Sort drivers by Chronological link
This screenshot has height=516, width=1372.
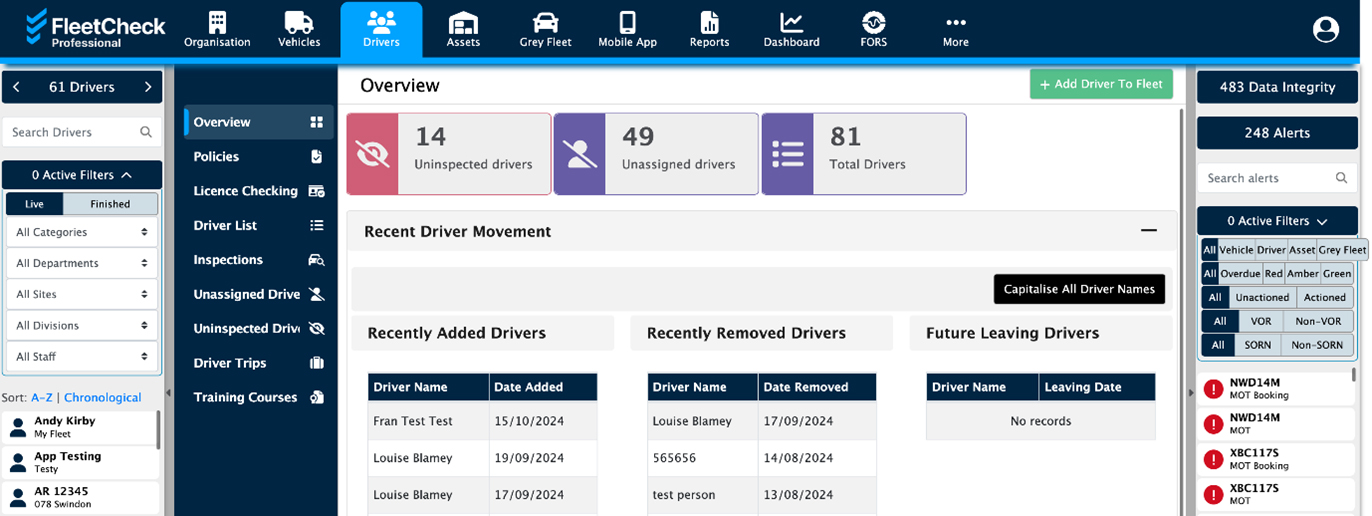[103, 397]
